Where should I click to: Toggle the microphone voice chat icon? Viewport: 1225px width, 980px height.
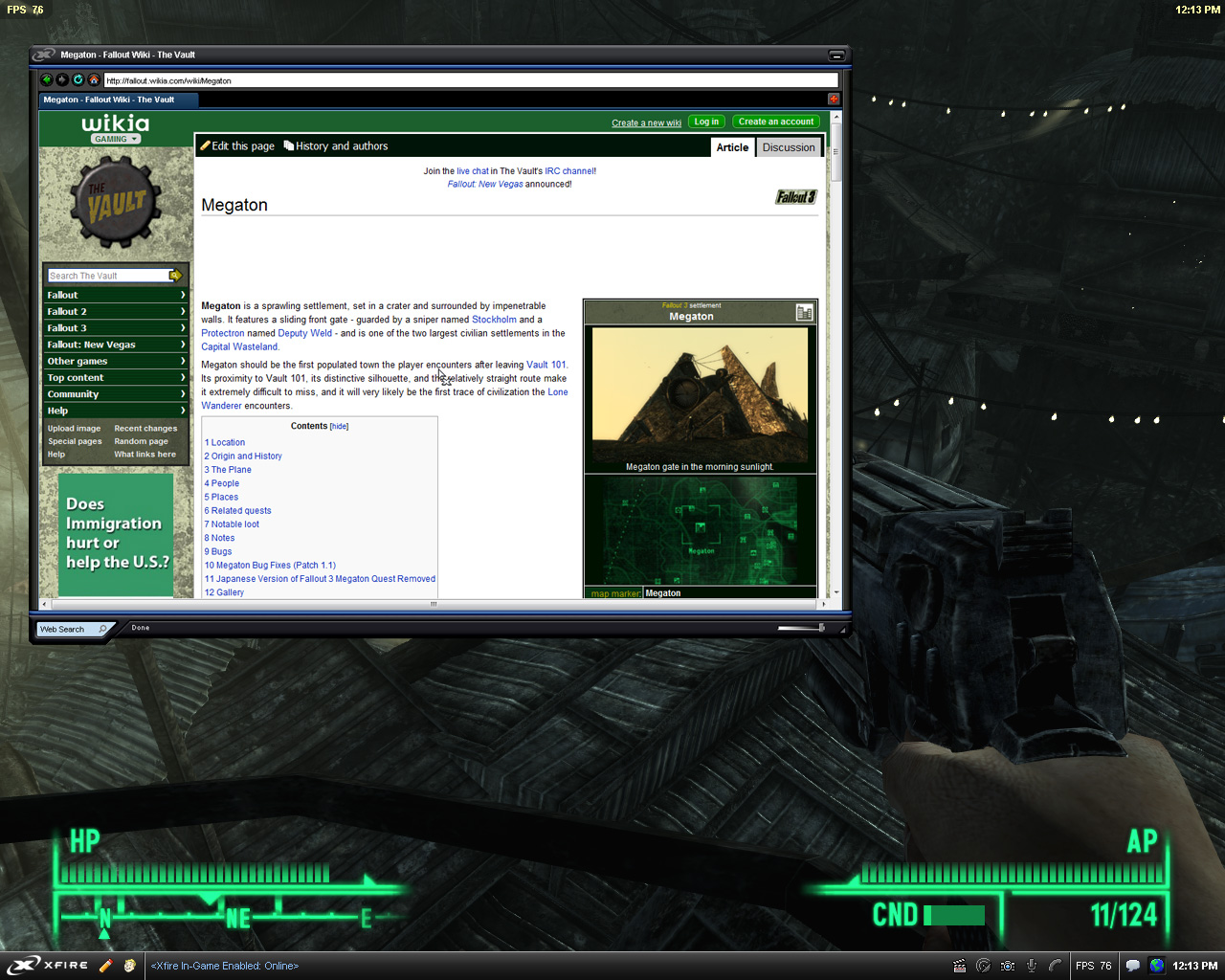pos(1032,966)
